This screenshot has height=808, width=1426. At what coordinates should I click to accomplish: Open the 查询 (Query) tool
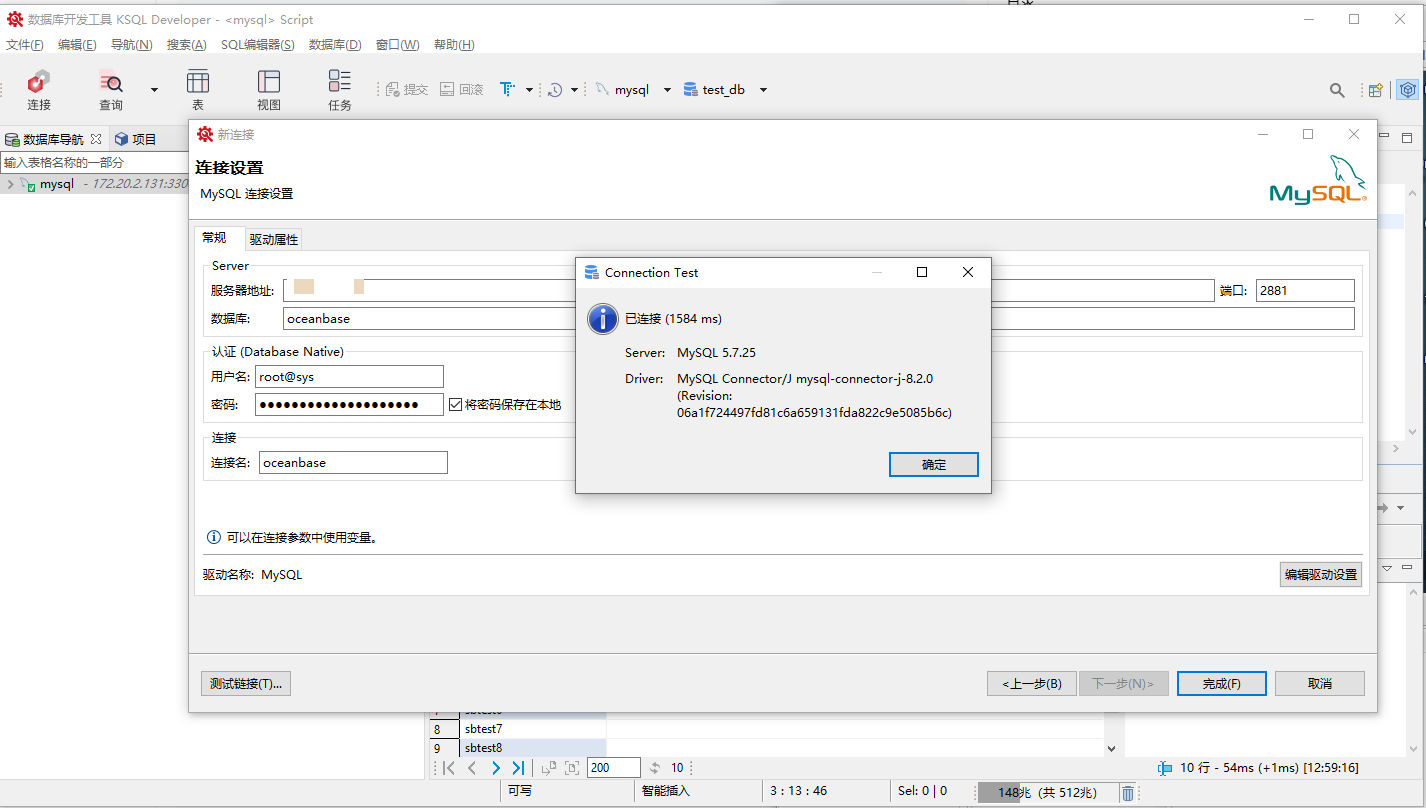tap(111, 89)
